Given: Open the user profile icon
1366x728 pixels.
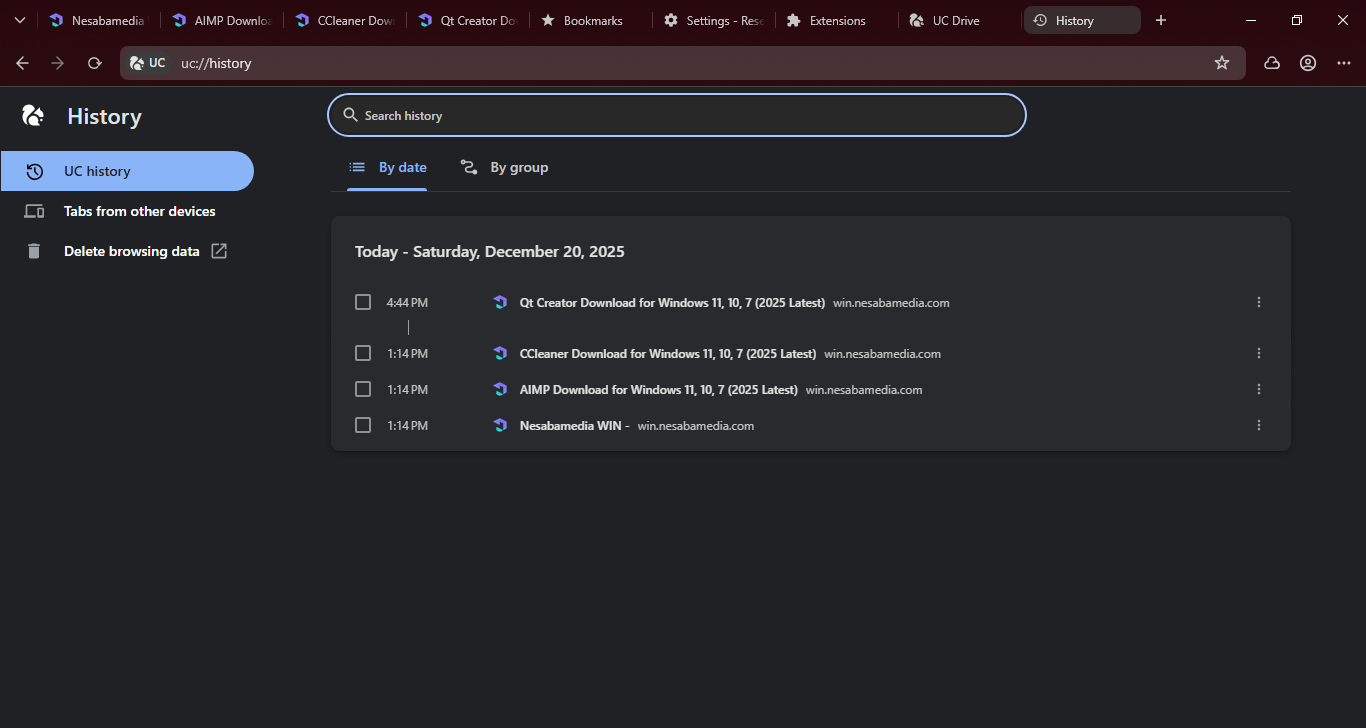Looking at the screenshot, I should pos(1307,63).
